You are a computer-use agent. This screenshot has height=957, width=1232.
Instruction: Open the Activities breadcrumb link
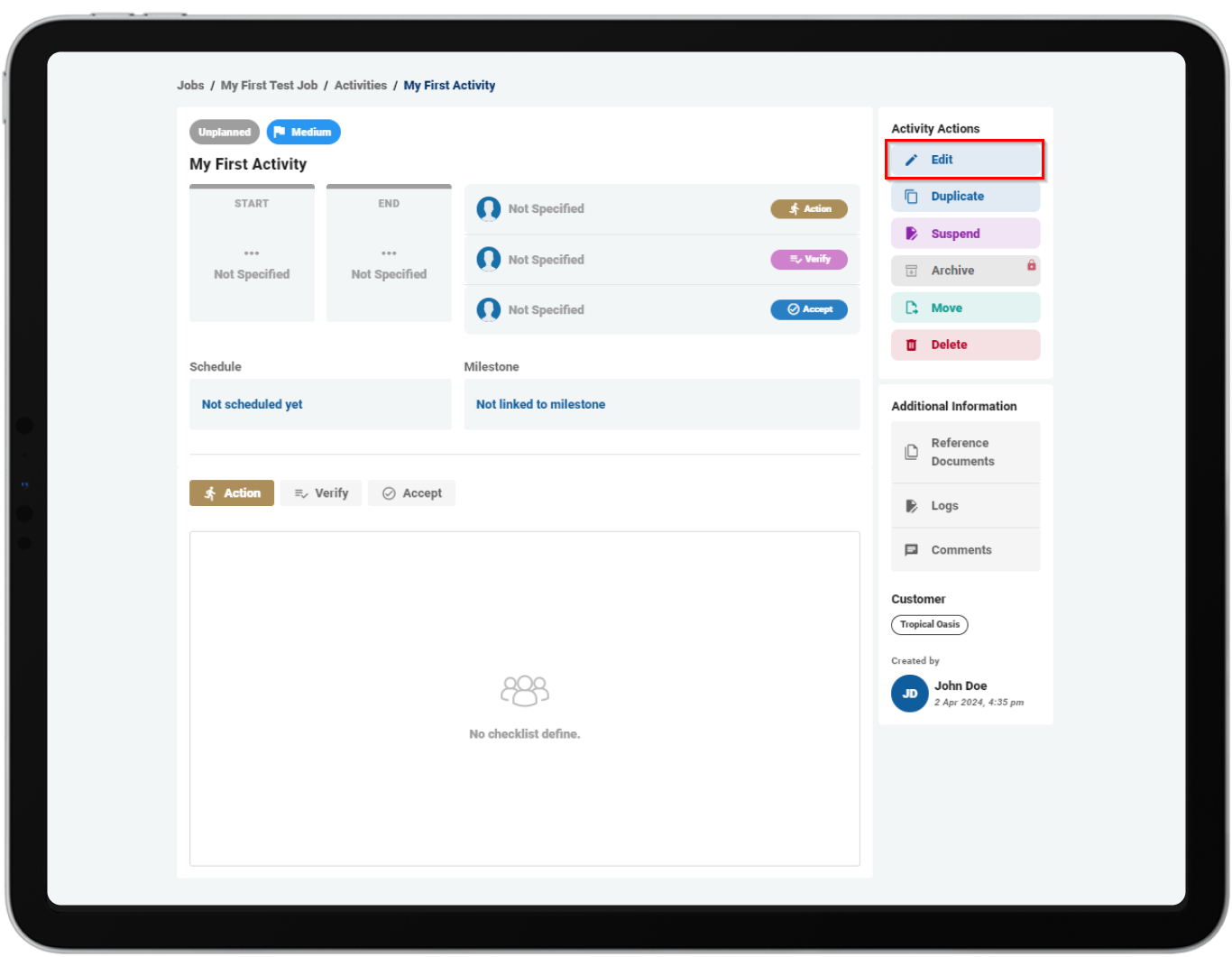click(x=360, y=86)
